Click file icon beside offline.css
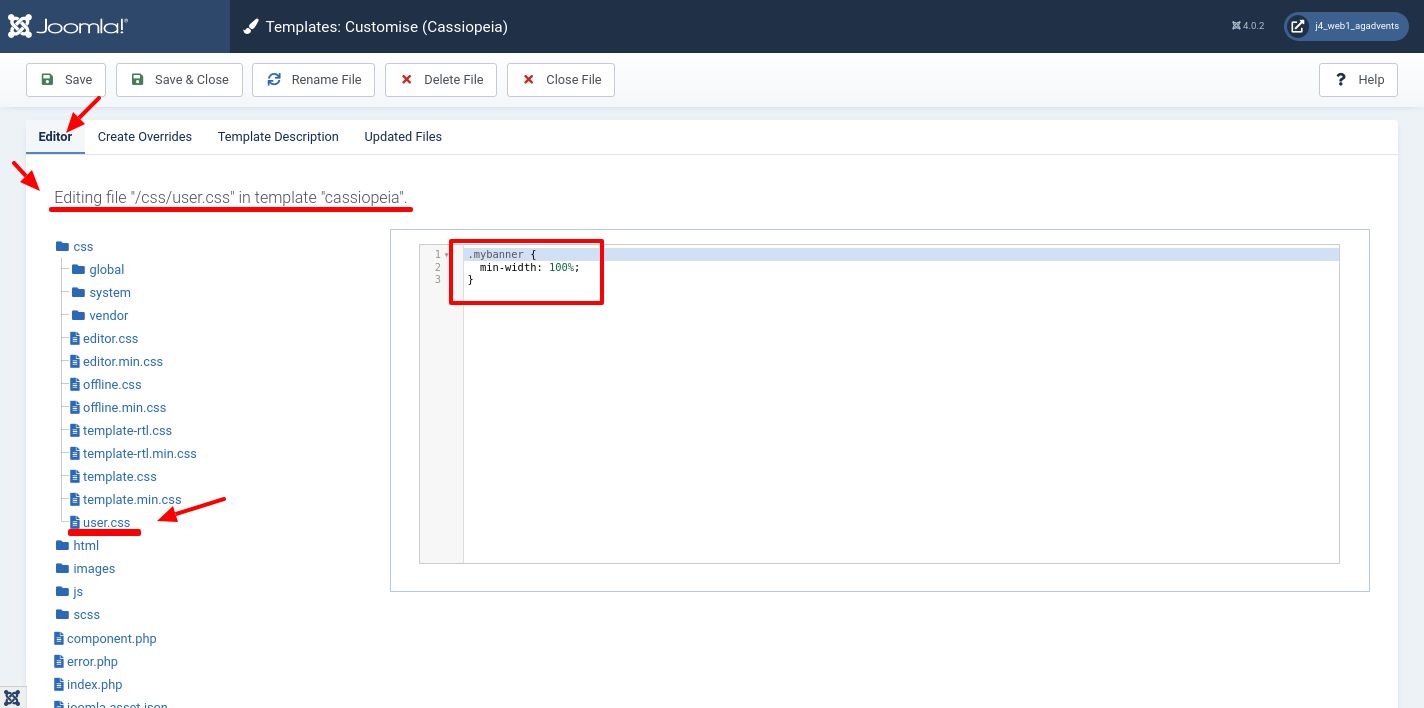This screenshot has width=1424, height=708. [x=74, y=385]
